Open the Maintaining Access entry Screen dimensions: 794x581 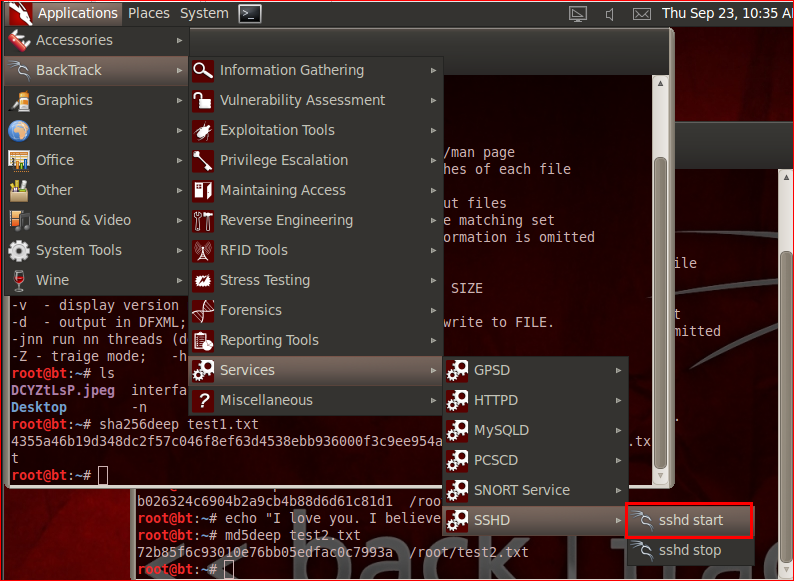[x=315, y=190]
